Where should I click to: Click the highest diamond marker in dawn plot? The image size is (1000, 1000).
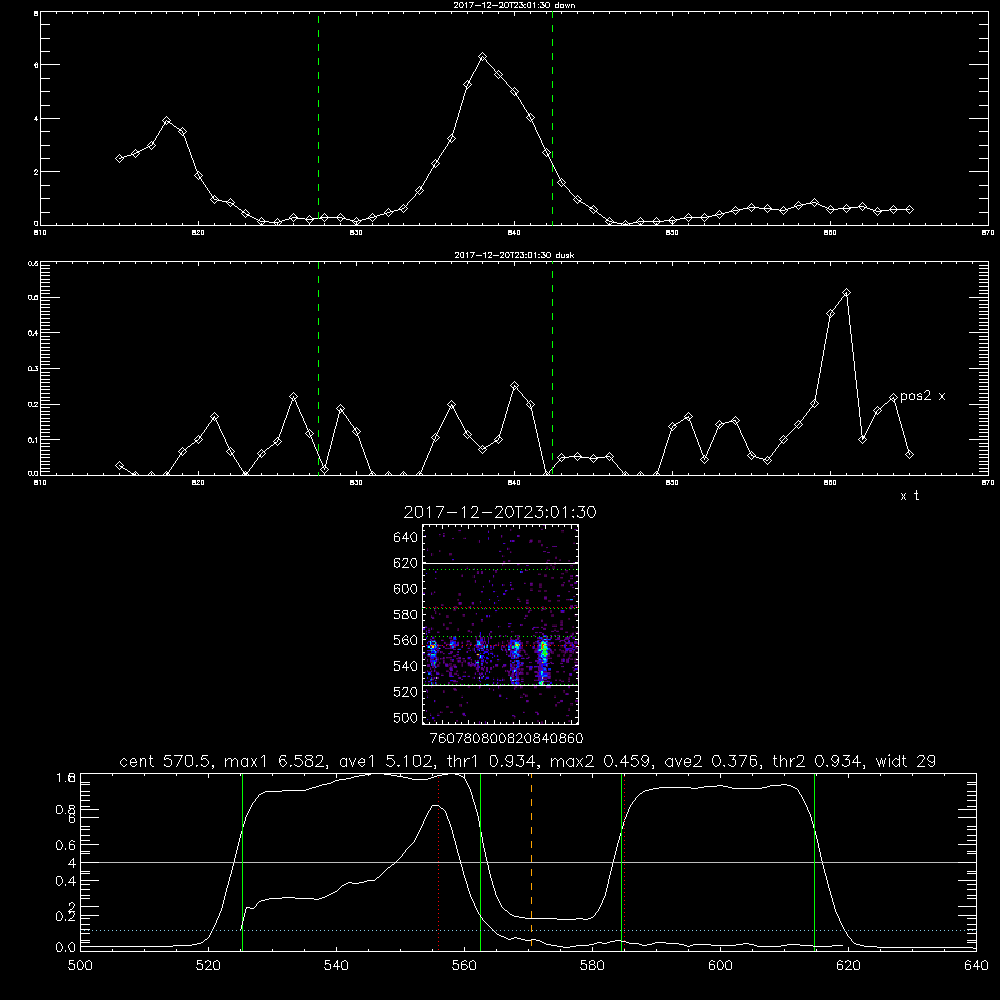[483, 57]
